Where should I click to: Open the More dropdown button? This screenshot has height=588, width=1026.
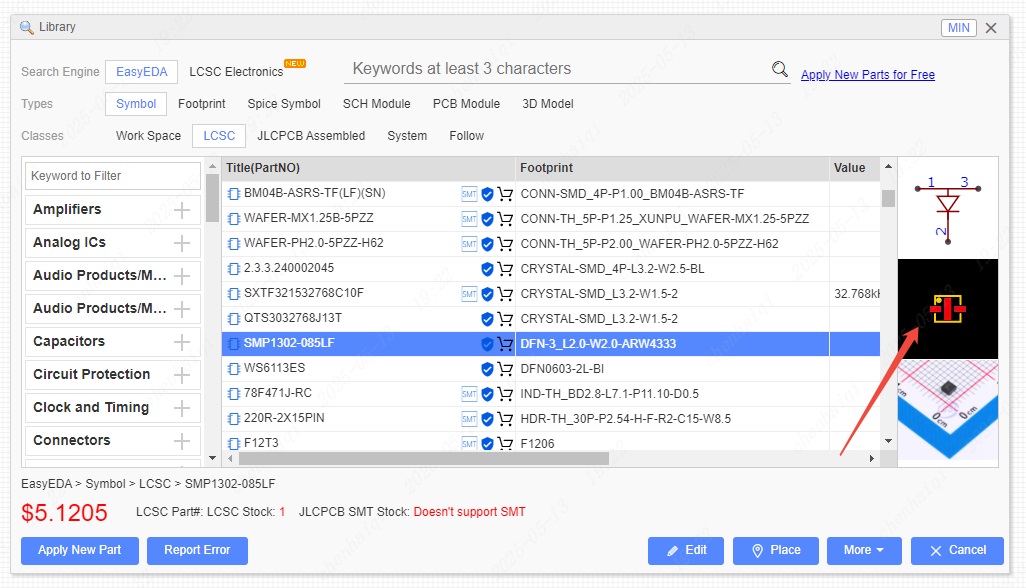point(864,550)
